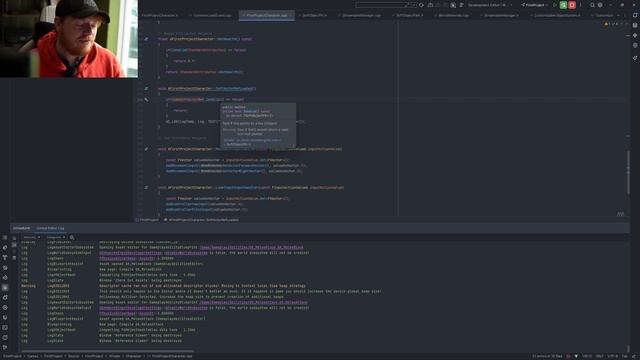Click the yellow warning inspection icon in the editor
Viewport: 640px width, 360px height.
[x=606, y=24]
